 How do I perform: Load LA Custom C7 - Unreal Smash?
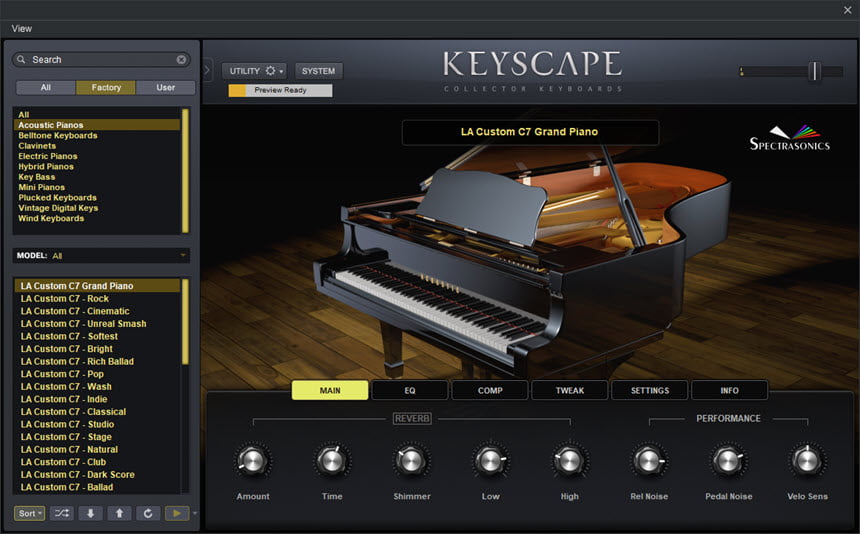click(97, 324)
